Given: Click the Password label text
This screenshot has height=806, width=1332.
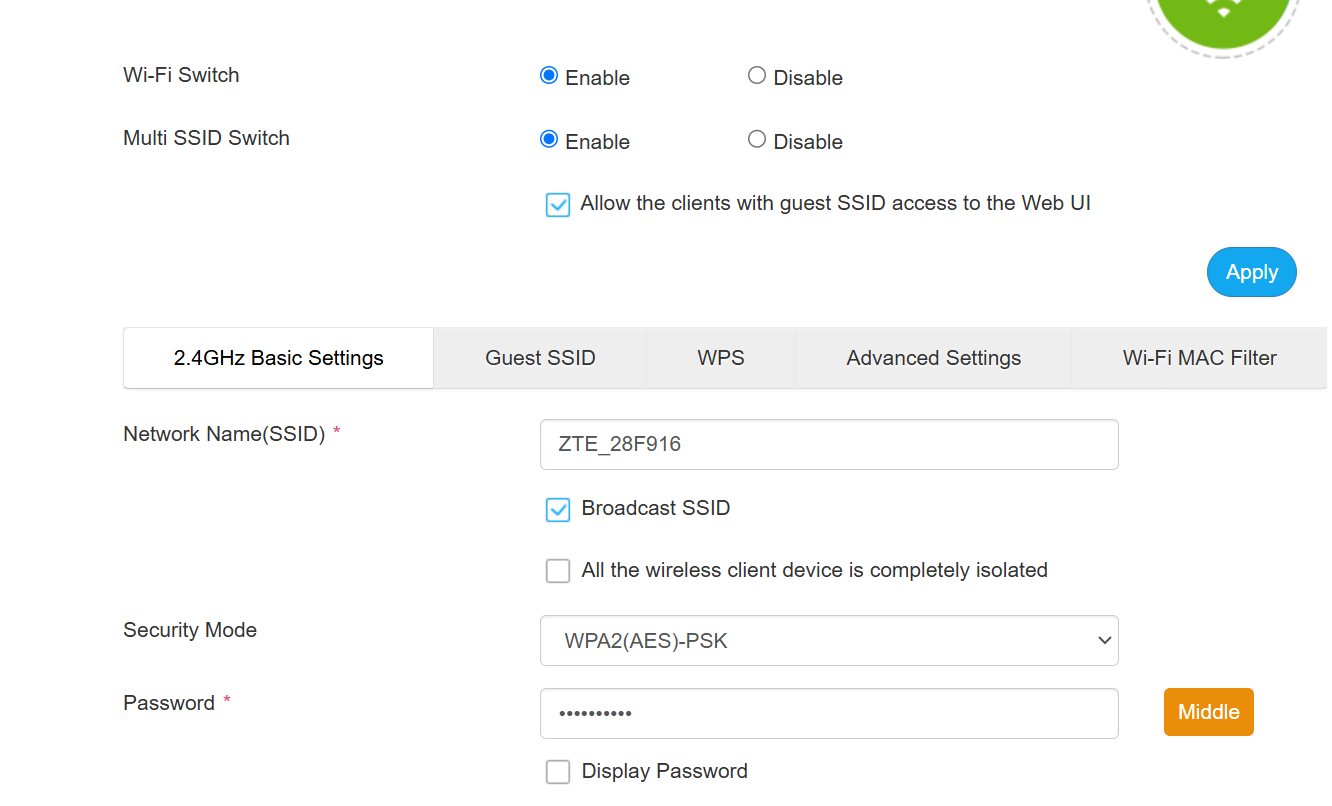Looking at the screenshot, I should click(x=169, y=703).
